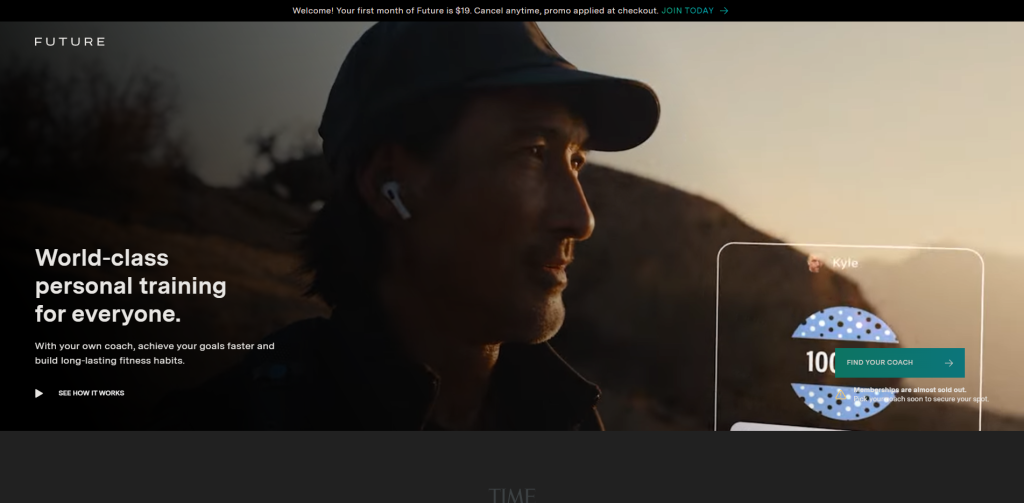
Task: Click the arrow next to JOIN TODAY
Action: coord(724,10)
